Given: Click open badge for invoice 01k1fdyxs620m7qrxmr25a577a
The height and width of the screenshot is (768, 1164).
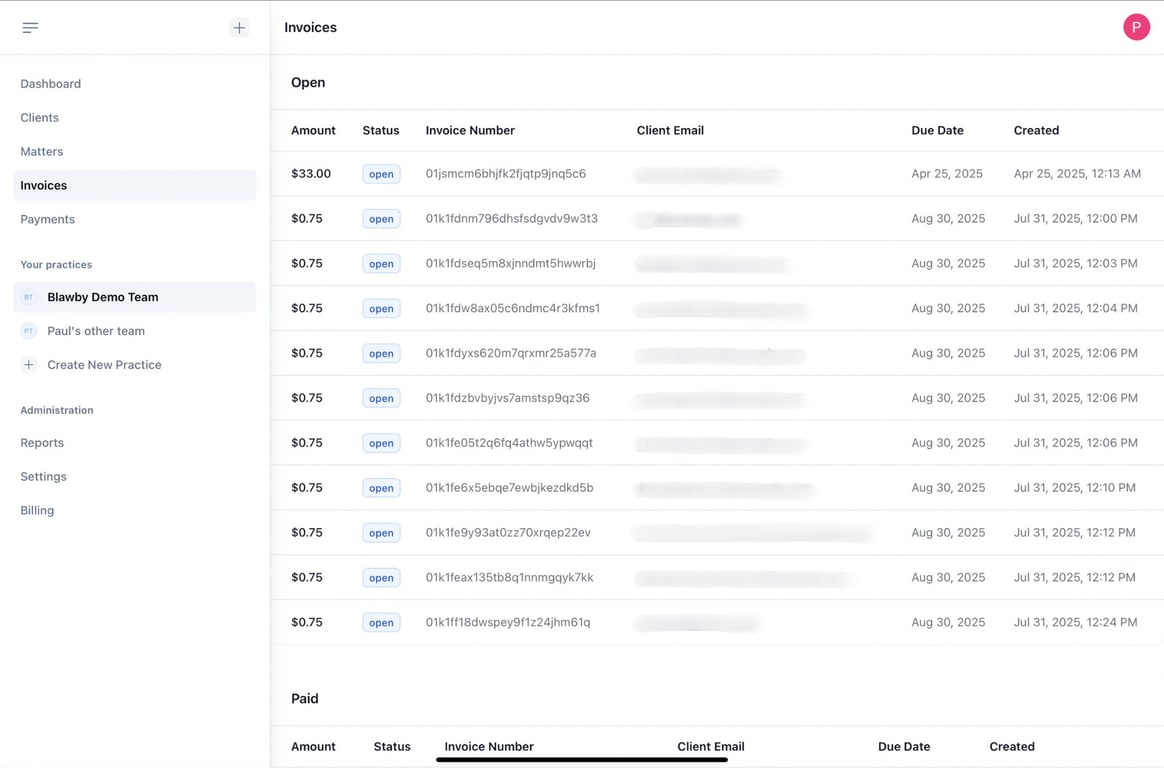Looking at the screenshot, I should click(x=381, y=353).
